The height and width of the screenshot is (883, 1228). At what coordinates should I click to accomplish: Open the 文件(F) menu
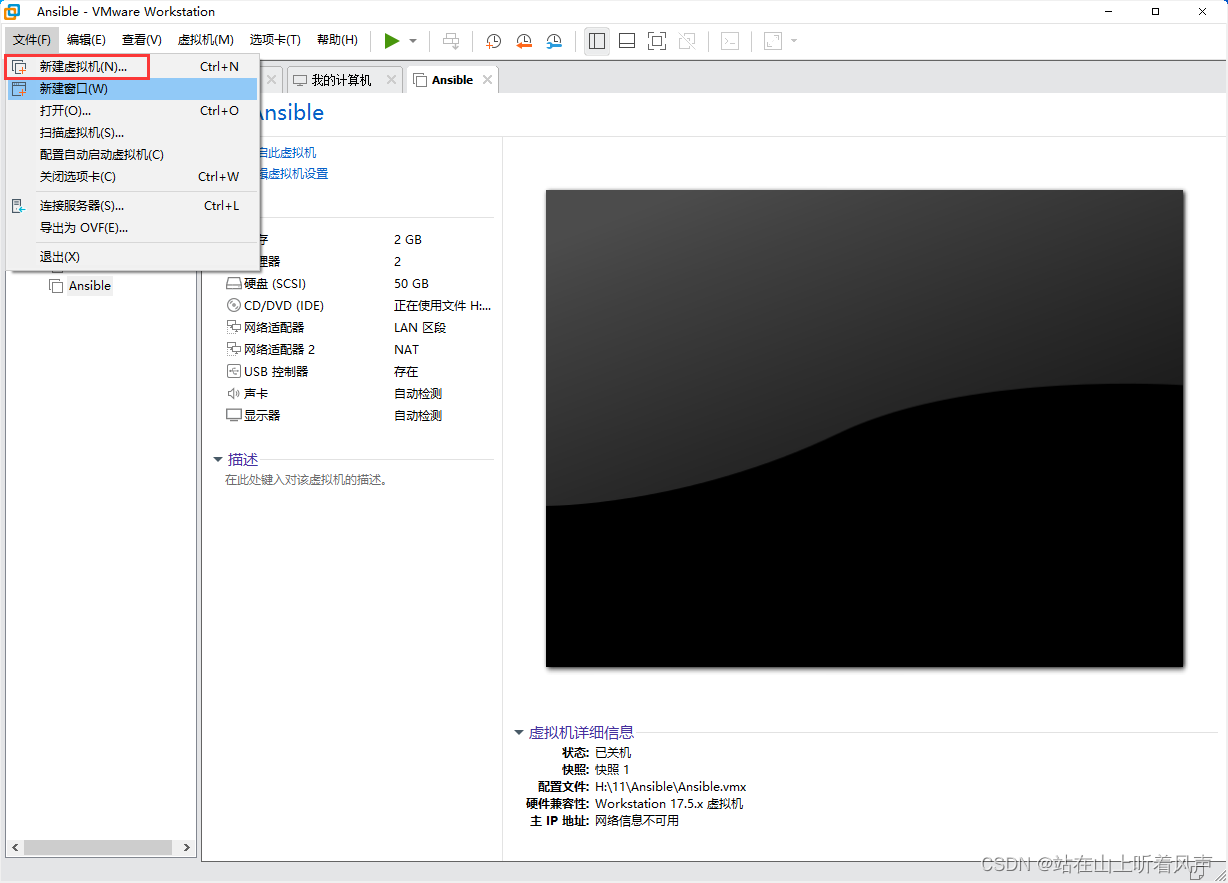(x=32, y=40)
